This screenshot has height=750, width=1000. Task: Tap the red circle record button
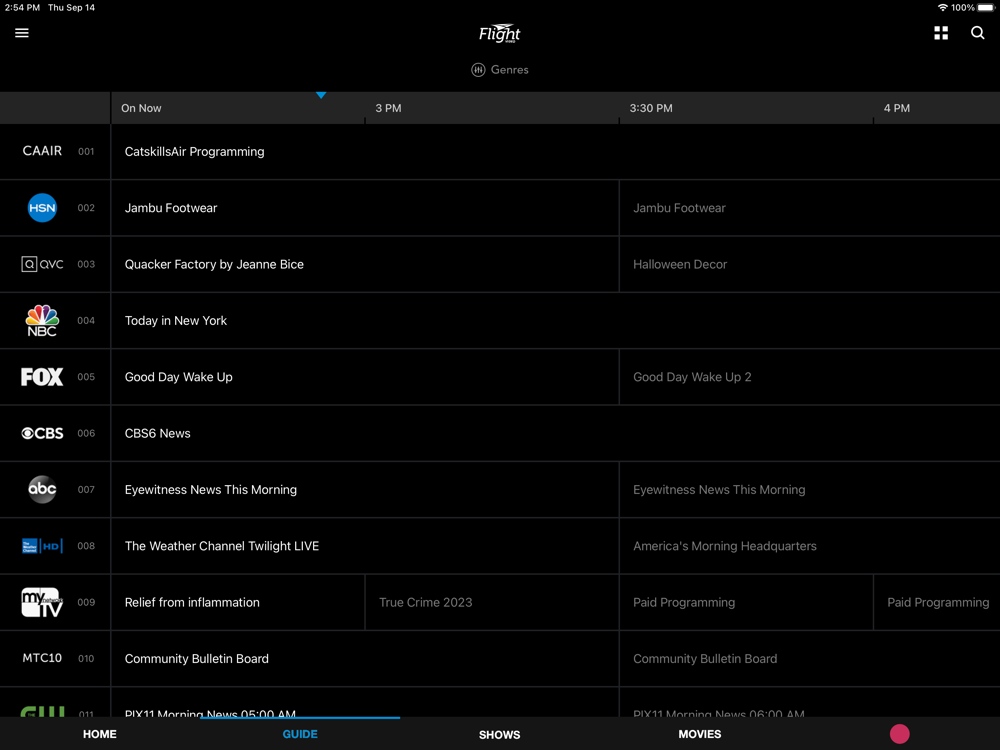coord(899,734)
